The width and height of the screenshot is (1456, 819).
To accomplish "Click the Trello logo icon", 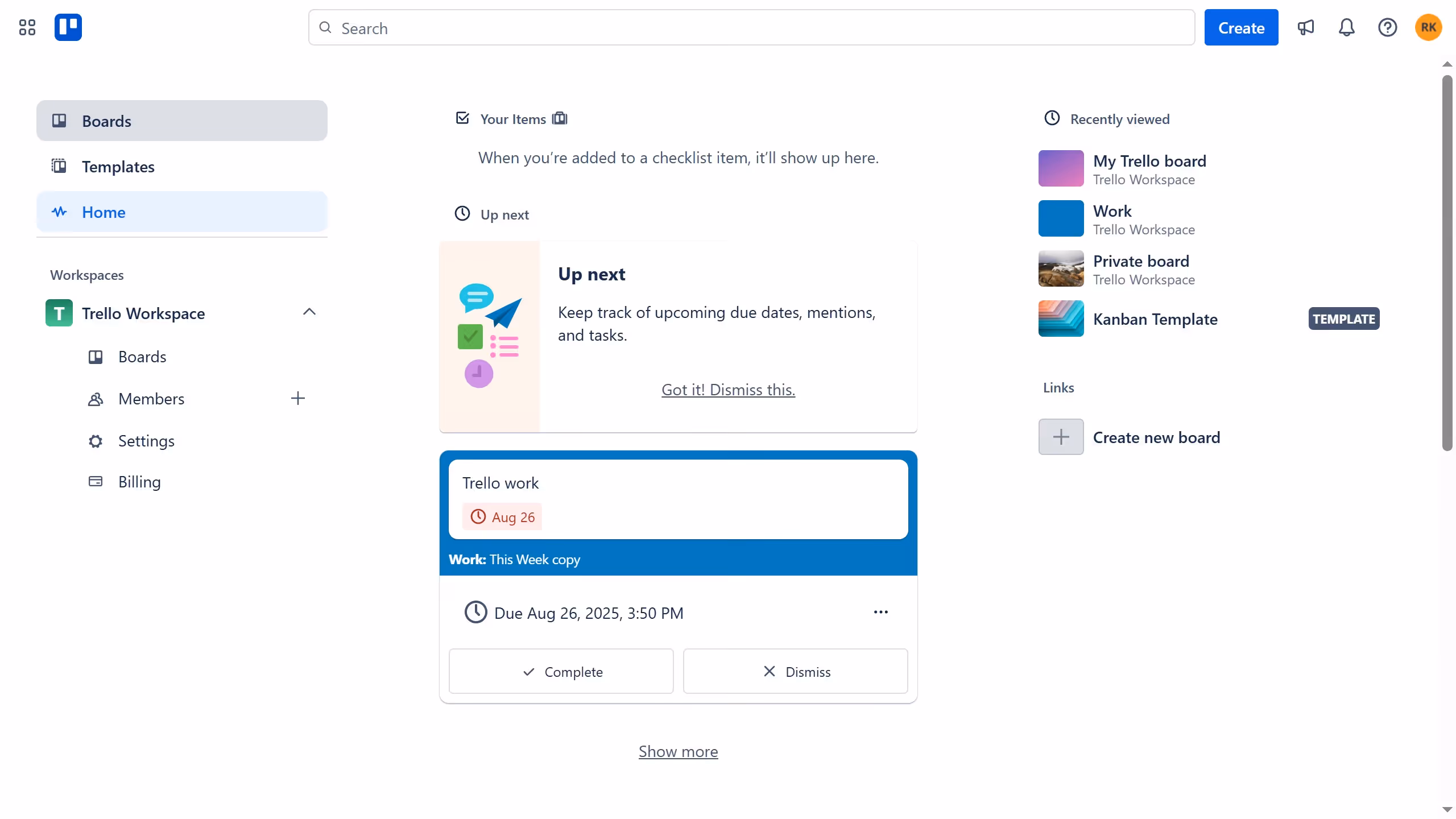I will point(68,27).
